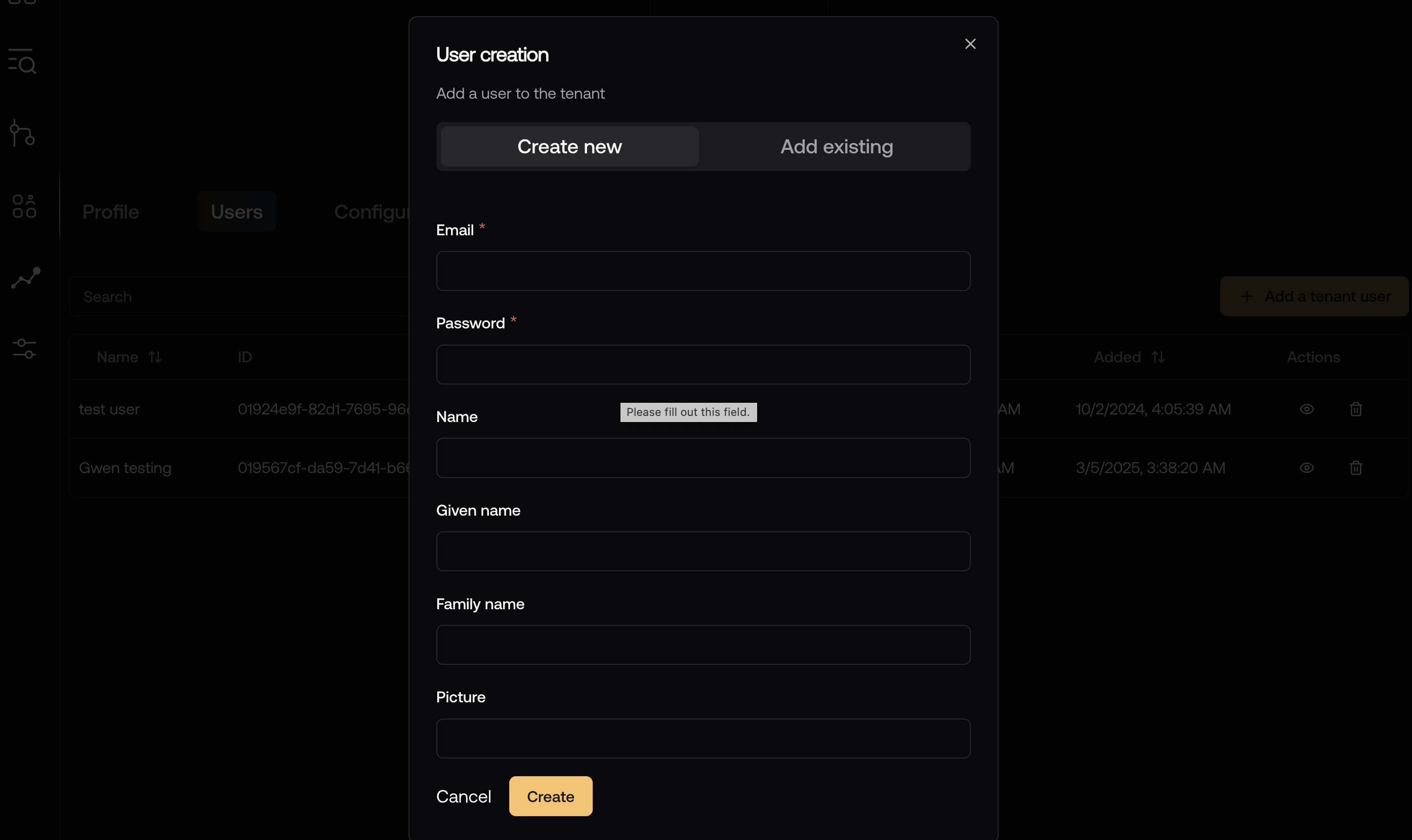Close the User creation dialog
The width and height of the screenshot is (1412, 840).
pos(970,44)
